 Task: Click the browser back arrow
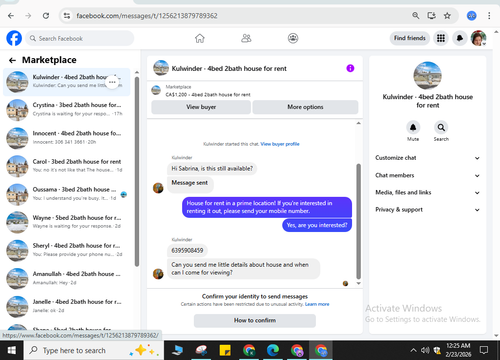click(11, 16)
